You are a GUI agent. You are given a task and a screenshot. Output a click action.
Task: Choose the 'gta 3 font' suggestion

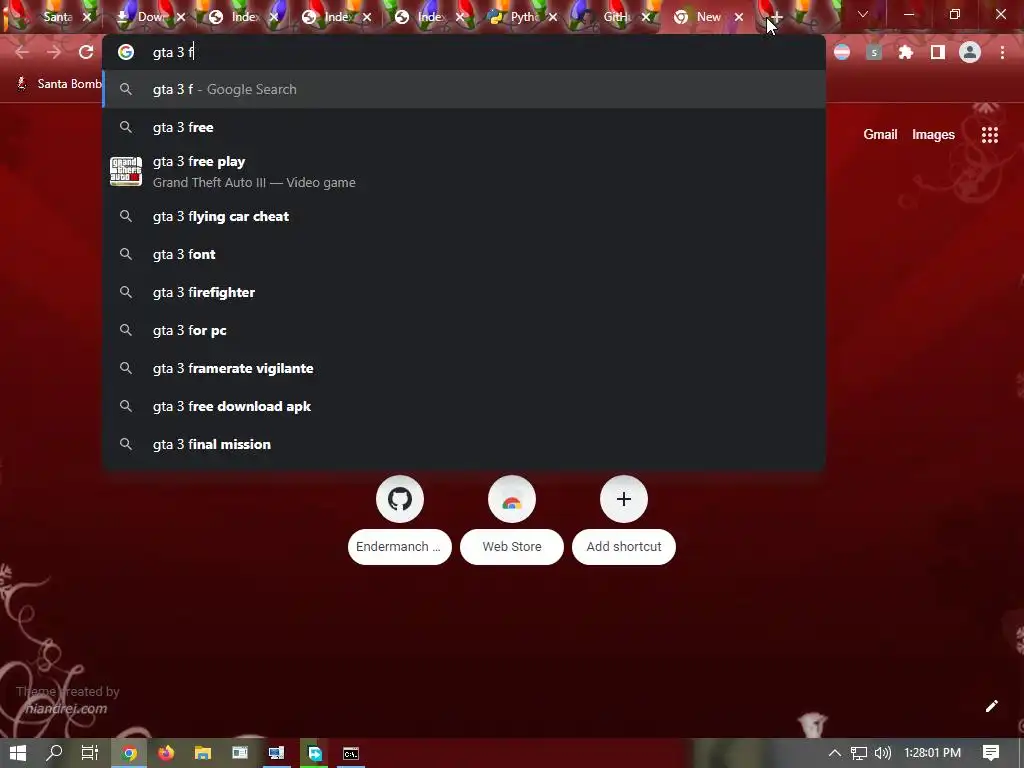point(464,254)
